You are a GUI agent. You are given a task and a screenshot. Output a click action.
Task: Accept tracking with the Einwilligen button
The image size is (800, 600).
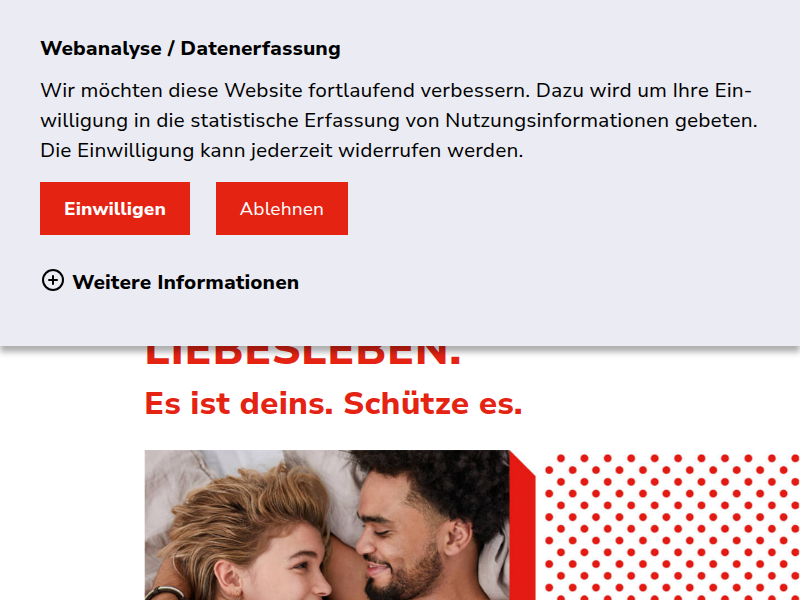[x=115, y=209]
